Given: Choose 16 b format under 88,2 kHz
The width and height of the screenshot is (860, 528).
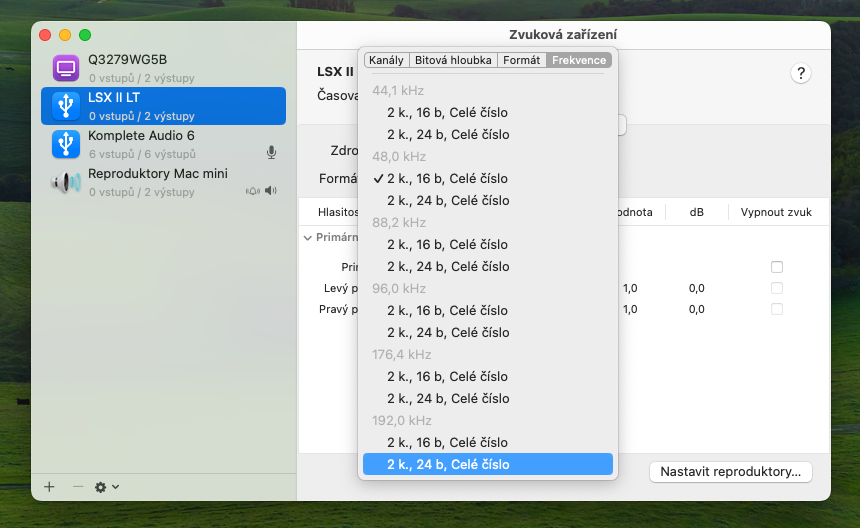Looking at the screenshot, I should (488, 244).
